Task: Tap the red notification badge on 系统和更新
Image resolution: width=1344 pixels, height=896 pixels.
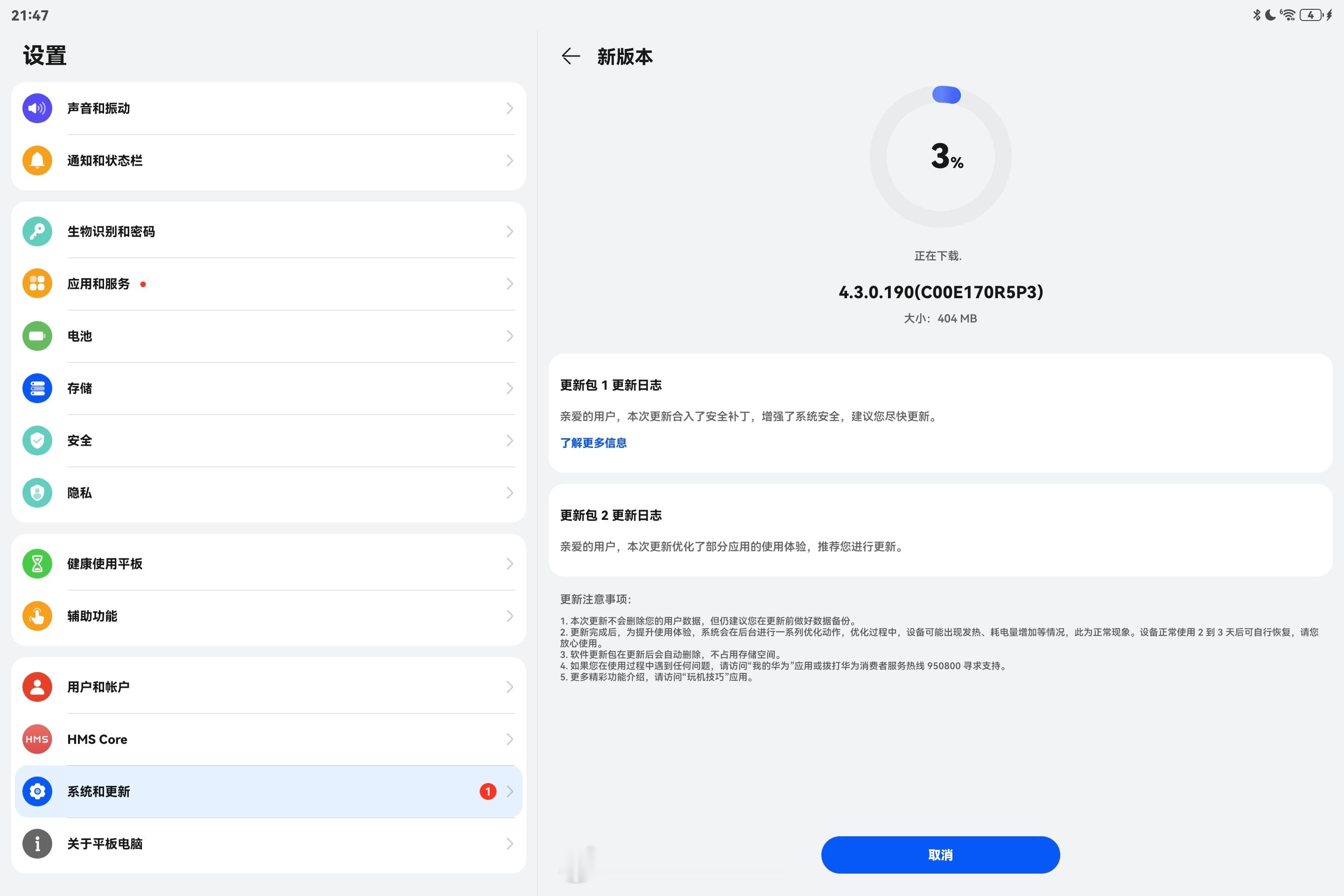Action: [487, 791]
